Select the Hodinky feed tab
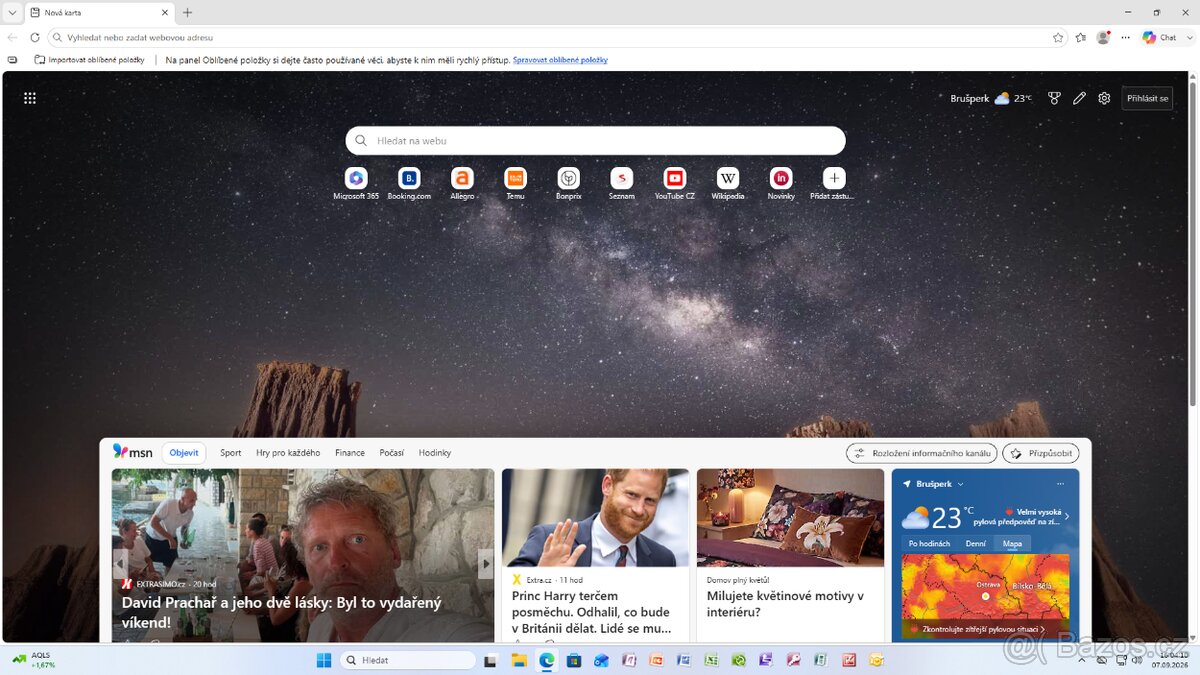The height and width of the screenshot is (675, 1200). [x=435, y=453]
